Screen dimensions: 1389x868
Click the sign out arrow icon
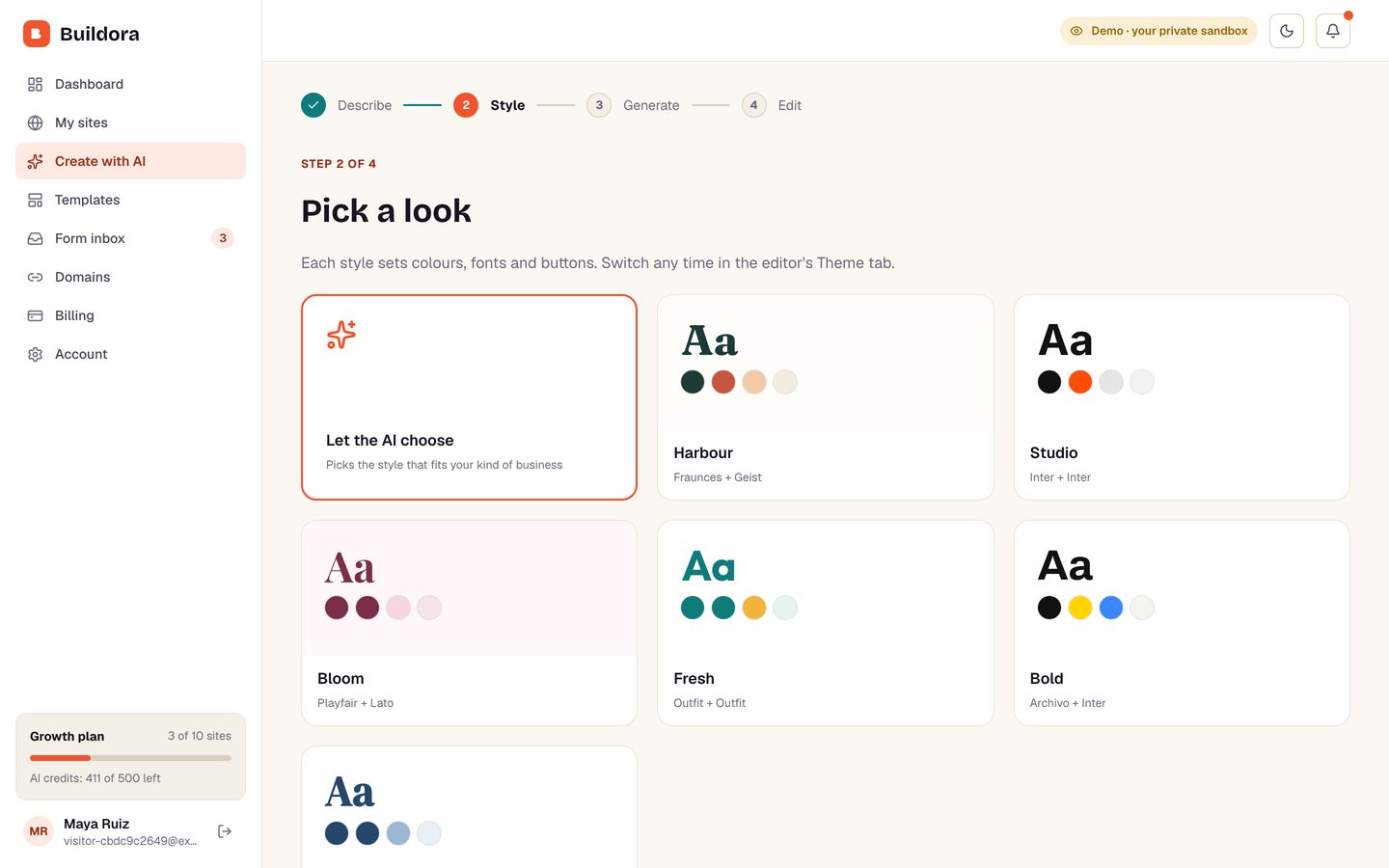pyautogui.click(x=225, y=831)
